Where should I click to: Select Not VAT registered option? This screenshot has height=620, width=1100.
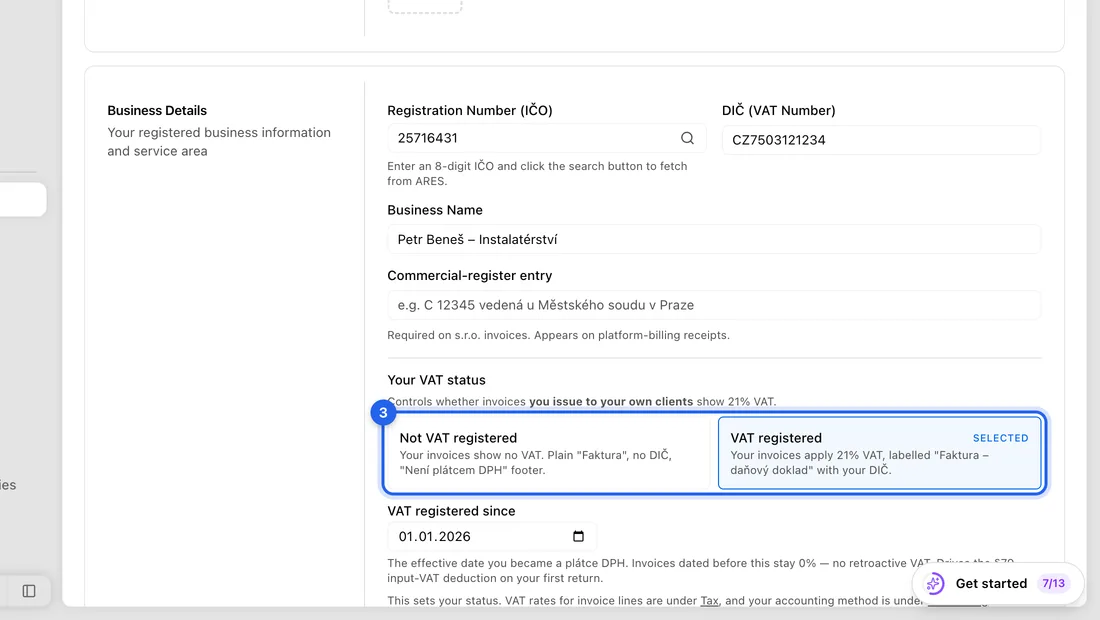click(x=547, y=453)
